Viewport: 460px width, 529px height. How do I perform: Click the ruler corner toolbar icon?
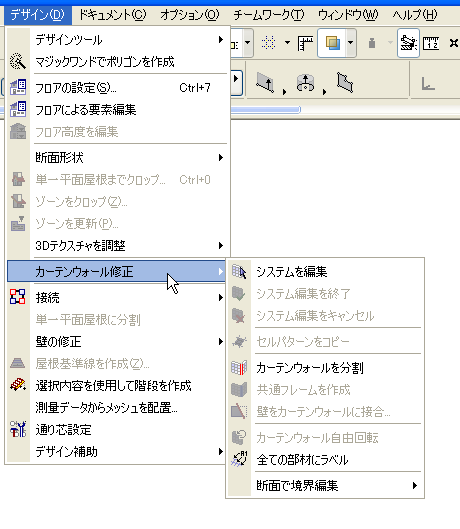(x=305, y=43)
